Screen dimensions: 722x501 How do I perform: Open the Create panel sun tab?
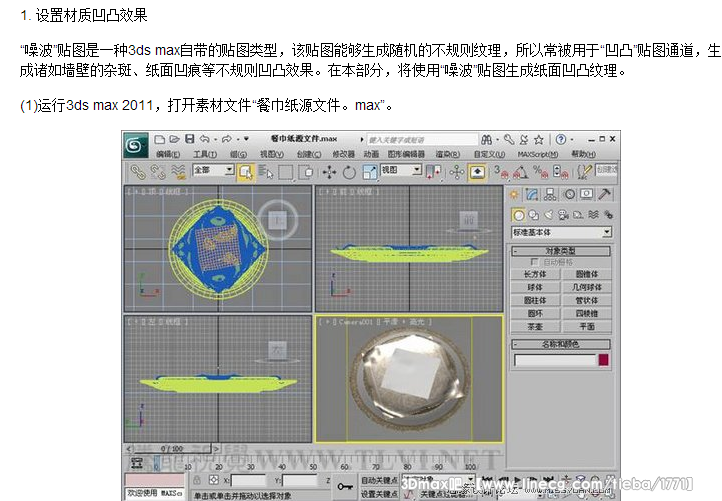click(514, 195)
